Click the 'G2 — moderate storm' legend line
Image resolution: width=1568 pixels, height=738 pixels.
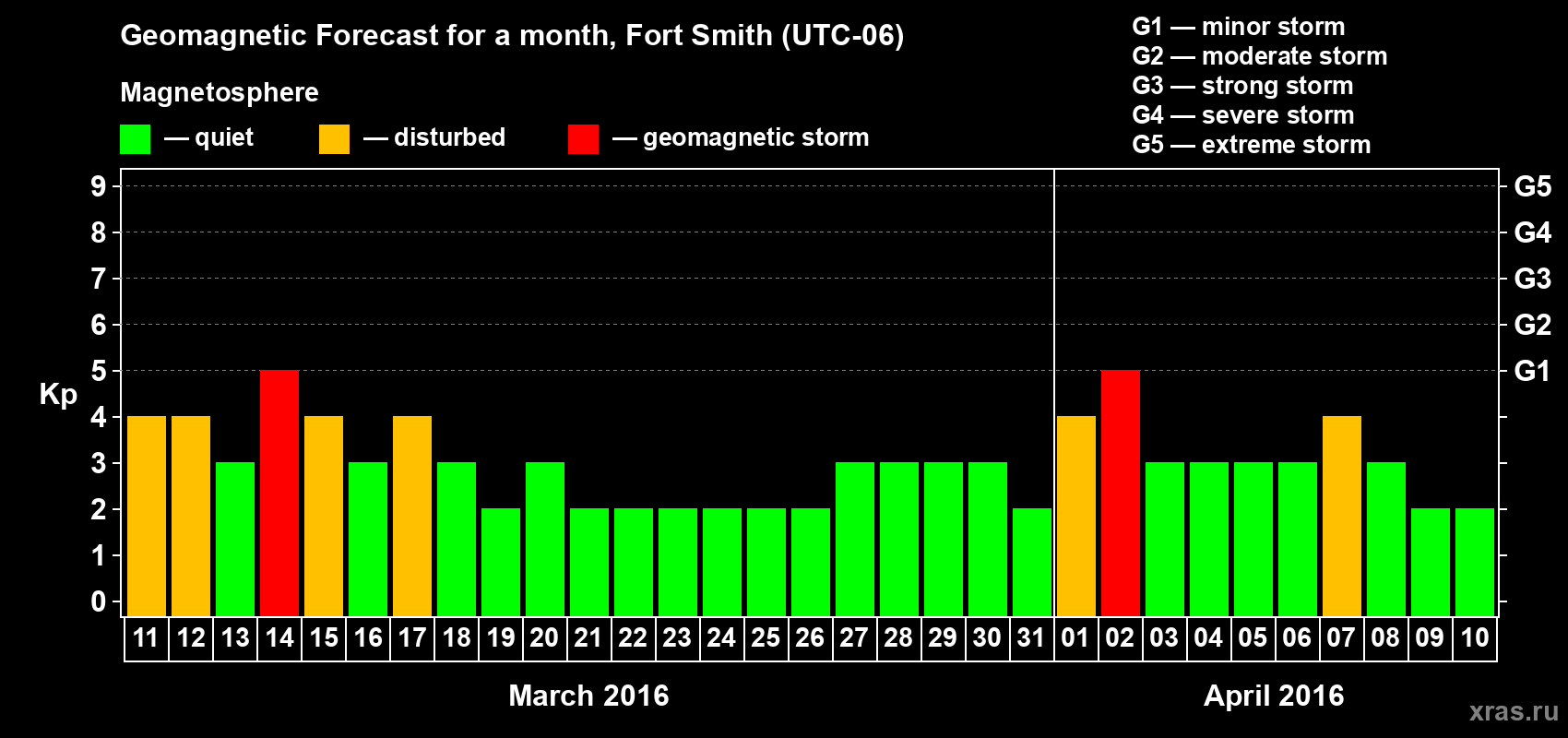(1260, 56)
